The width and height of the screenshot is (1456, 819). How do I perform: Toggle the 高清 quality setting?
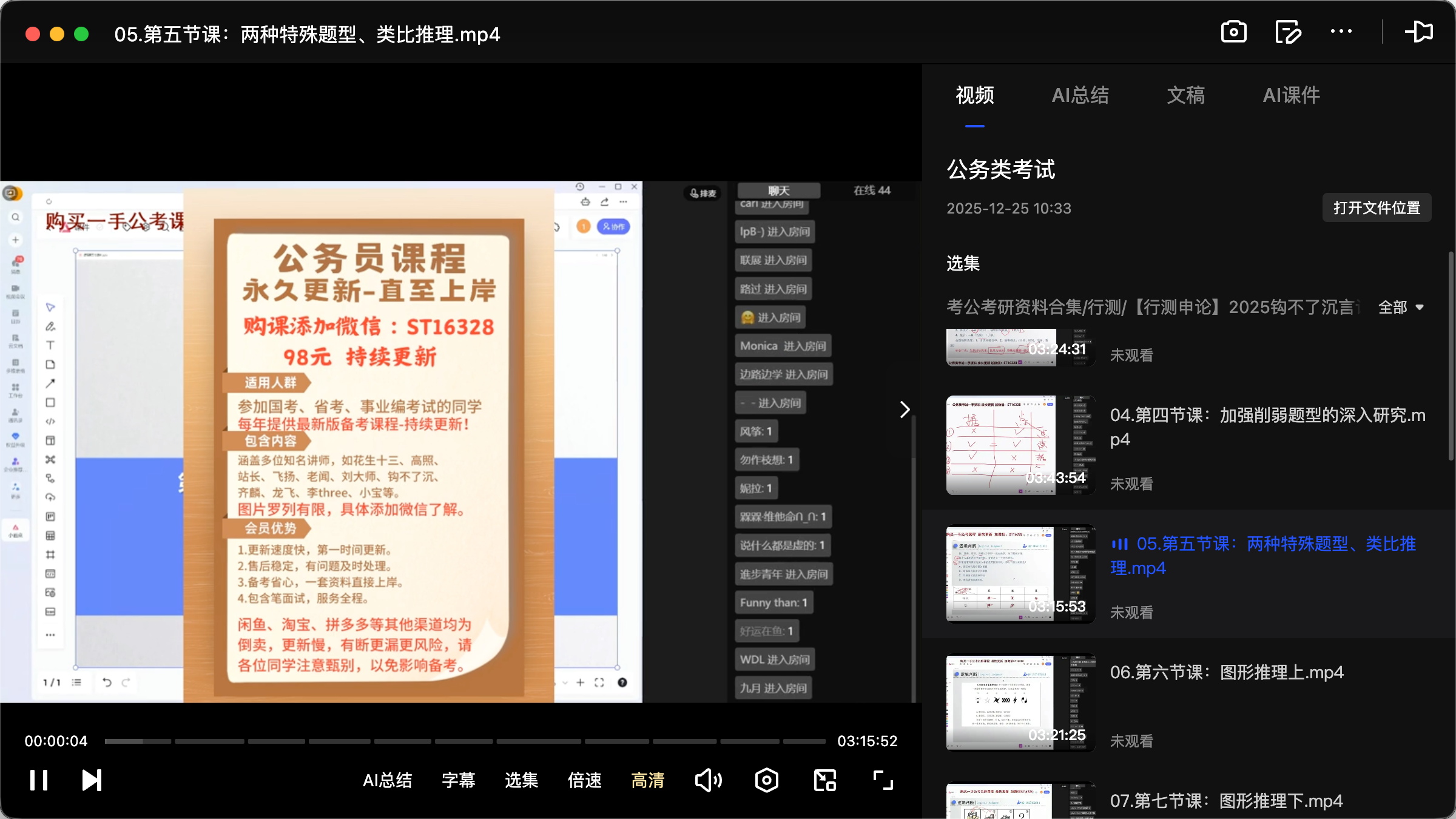[647, 780]
